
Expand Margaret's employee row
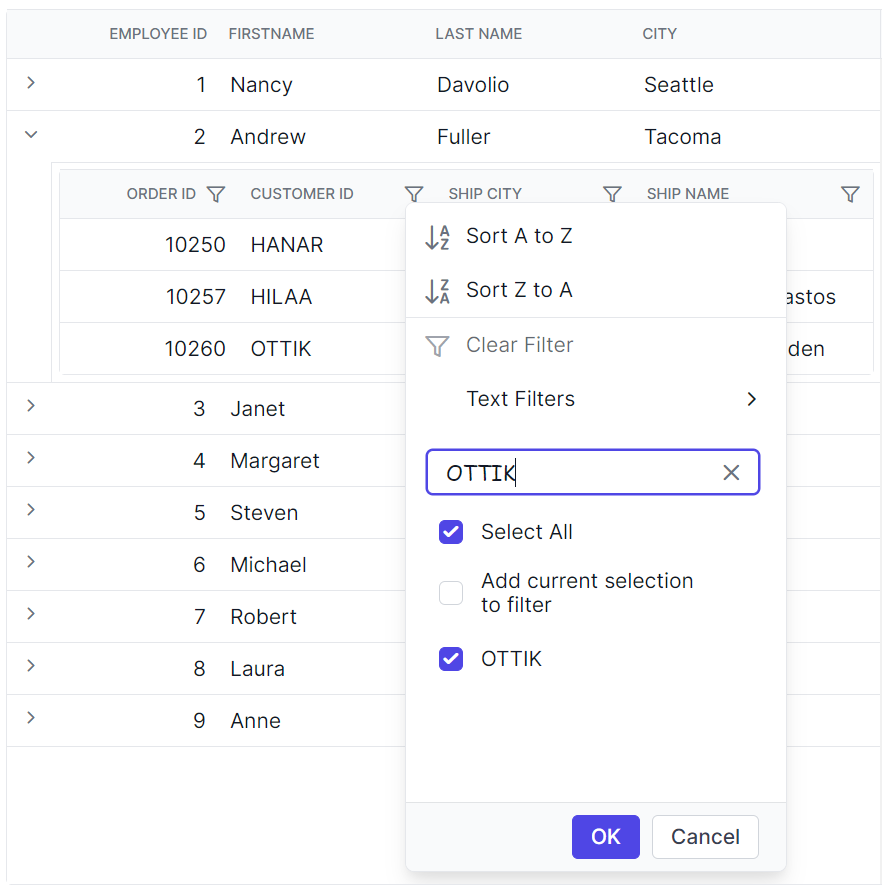point(31,458)
